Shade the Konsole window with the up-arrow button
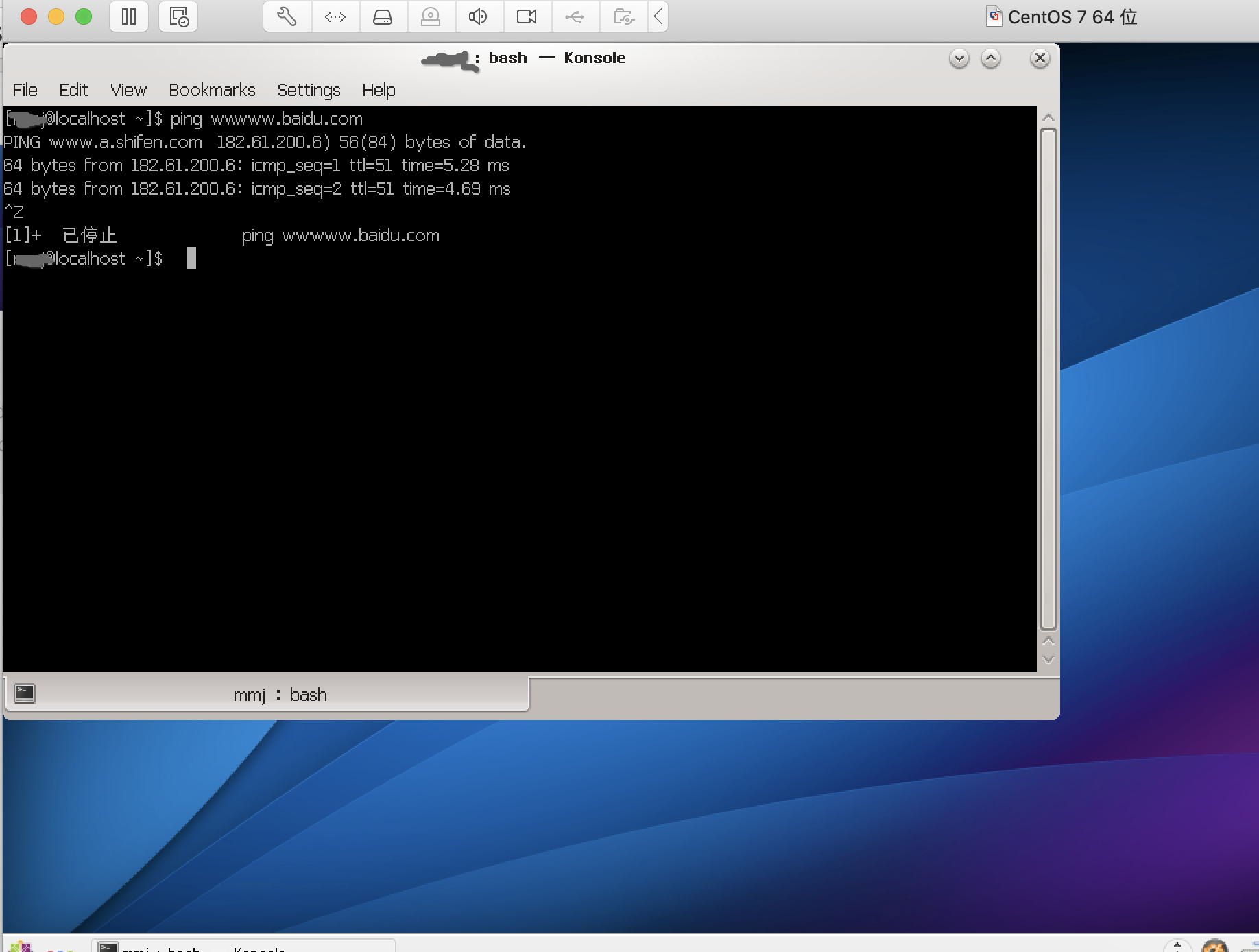The height and width of the screenshot is (952, 1259). 990,58
